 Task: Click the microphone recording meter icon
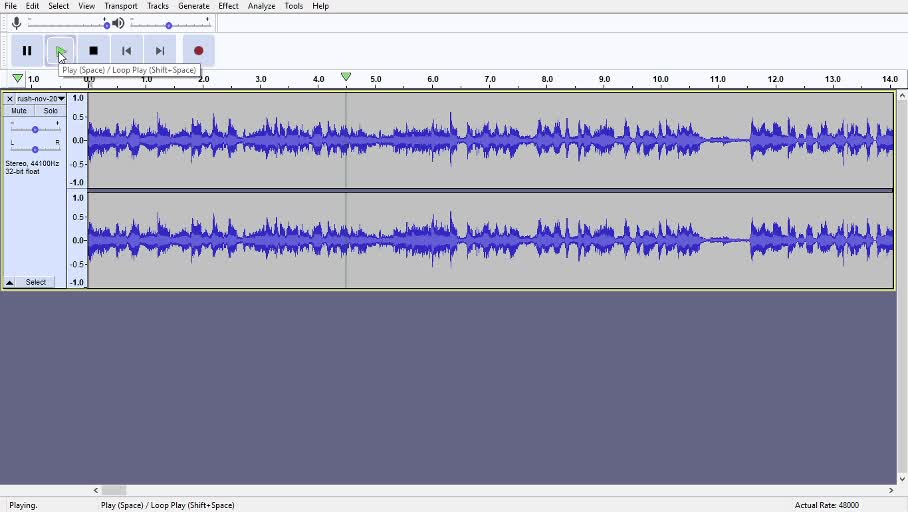coord(16,23)
